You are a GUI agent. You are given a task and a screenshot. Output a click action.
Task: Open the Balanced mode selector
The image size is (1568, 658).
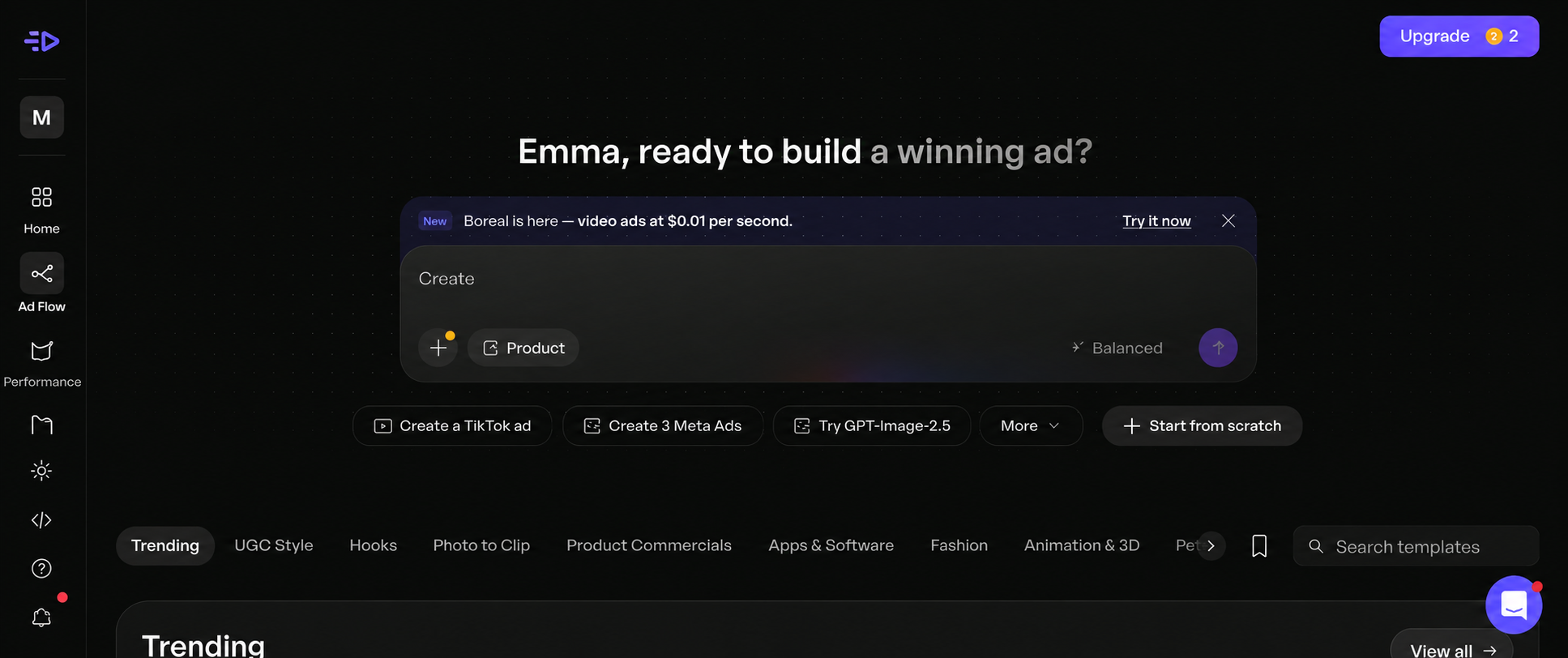tap(1117, 348)
